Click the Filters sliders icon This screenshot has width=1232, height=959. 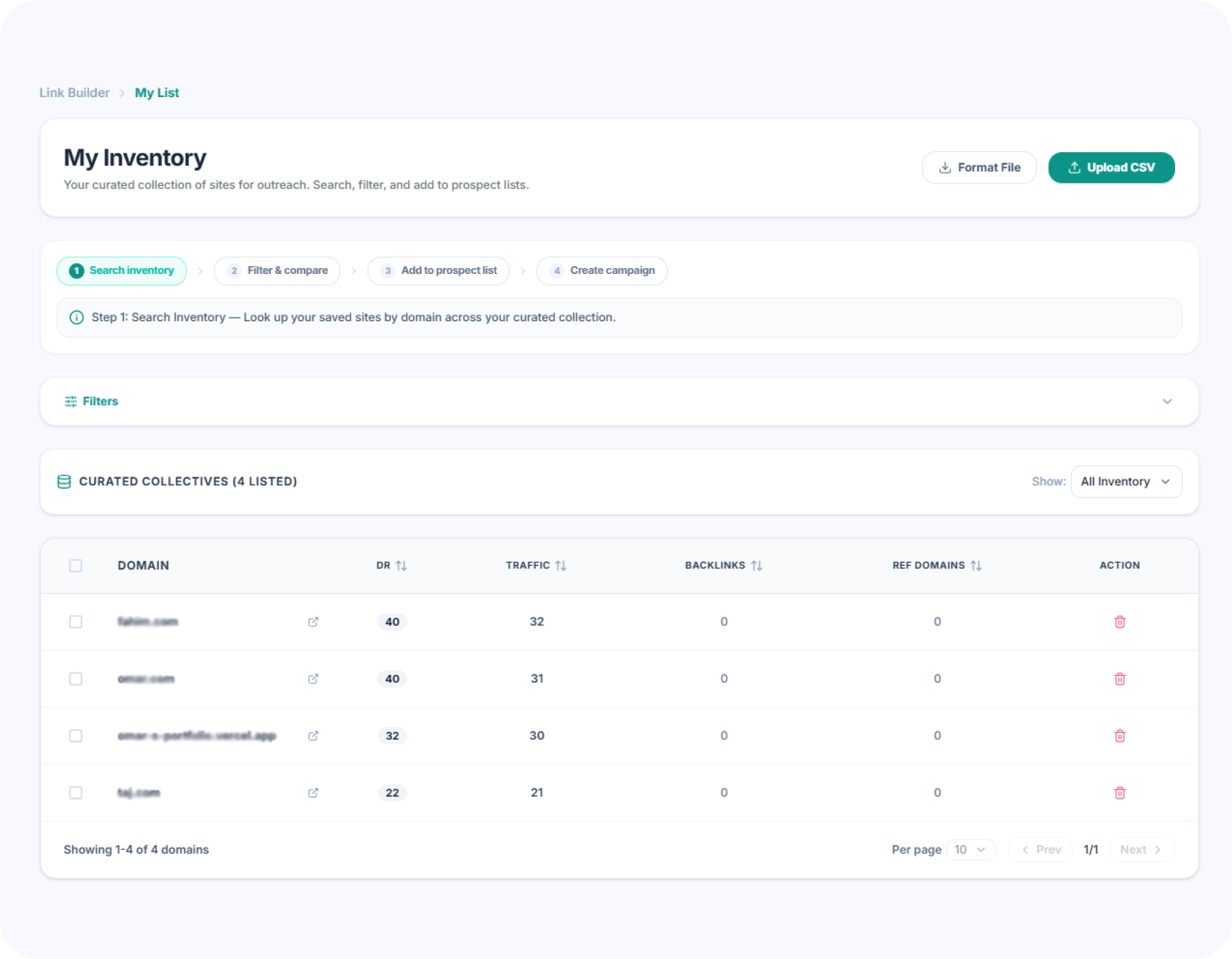coord(71,401)
